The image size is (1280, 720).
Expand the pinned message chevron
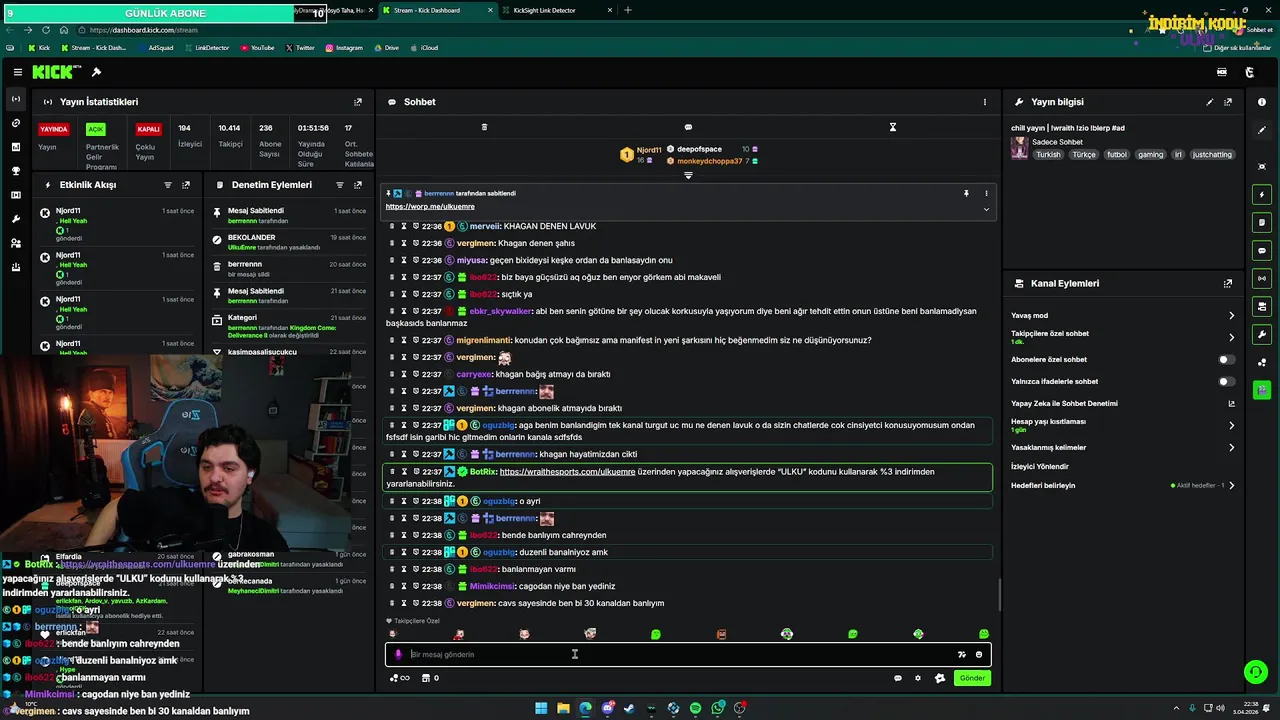click(x=986, y=209)
